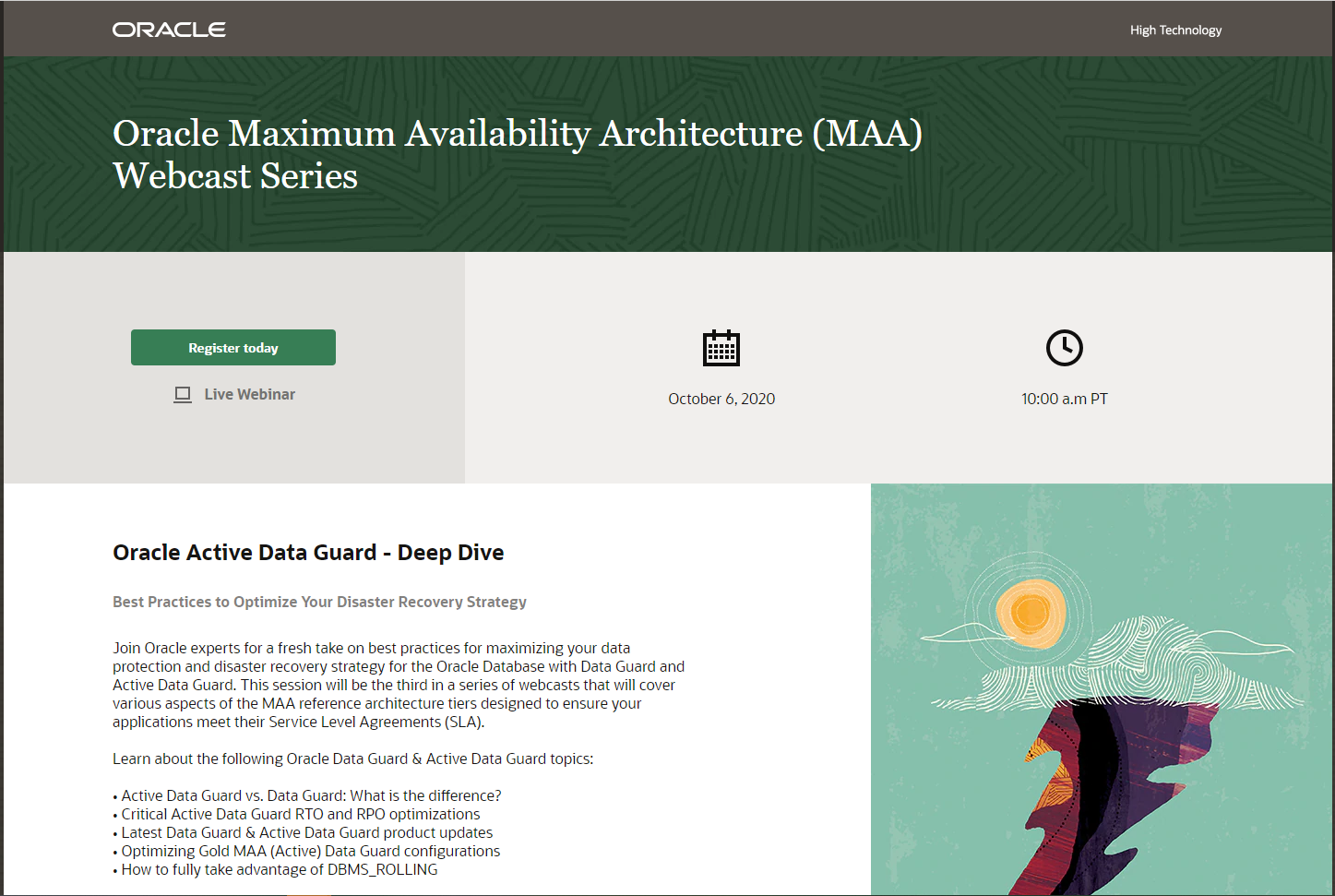Click the Live Webinar label
The image size is (1335, 896).
pyautogui.click(x=249, y=394)
